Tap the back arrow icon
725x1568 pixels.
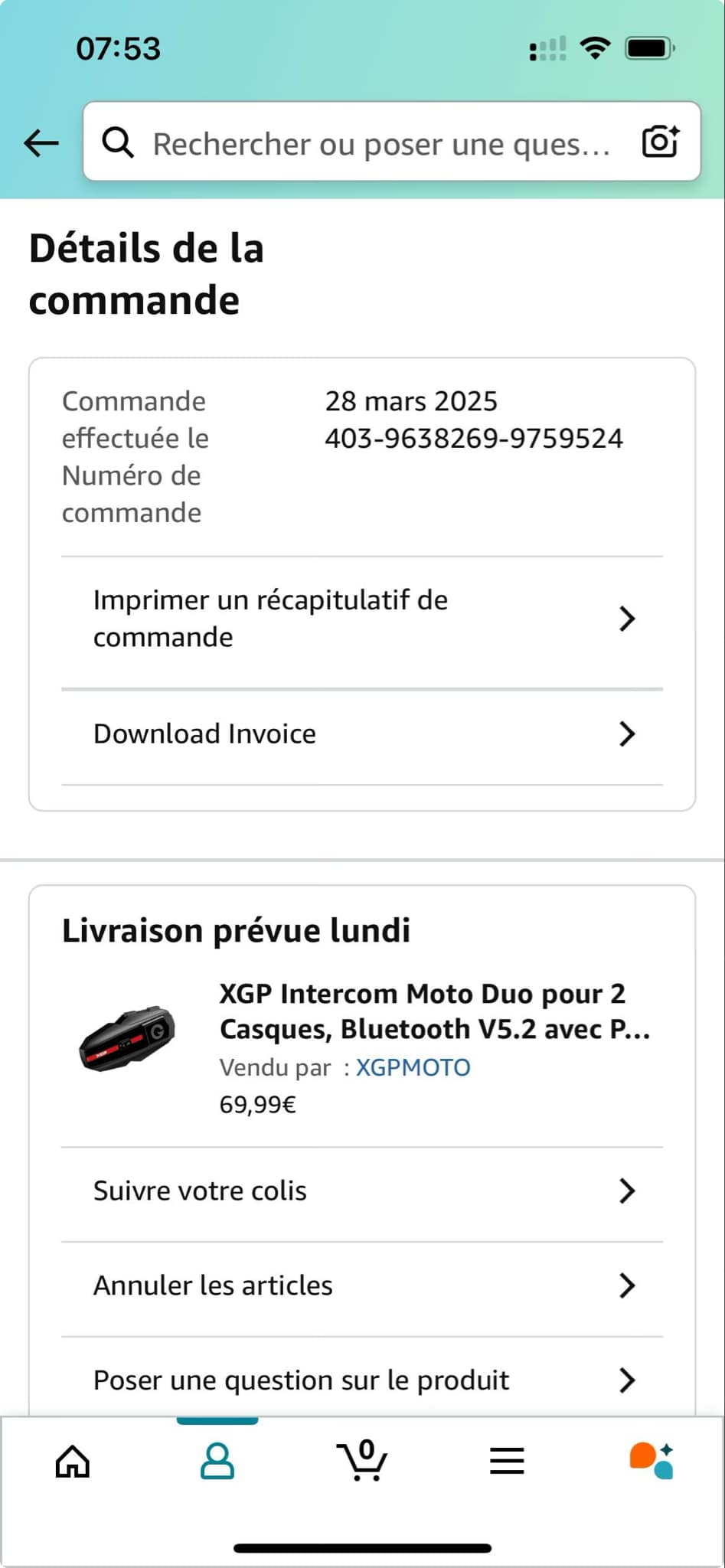click(x=41, y=142)
